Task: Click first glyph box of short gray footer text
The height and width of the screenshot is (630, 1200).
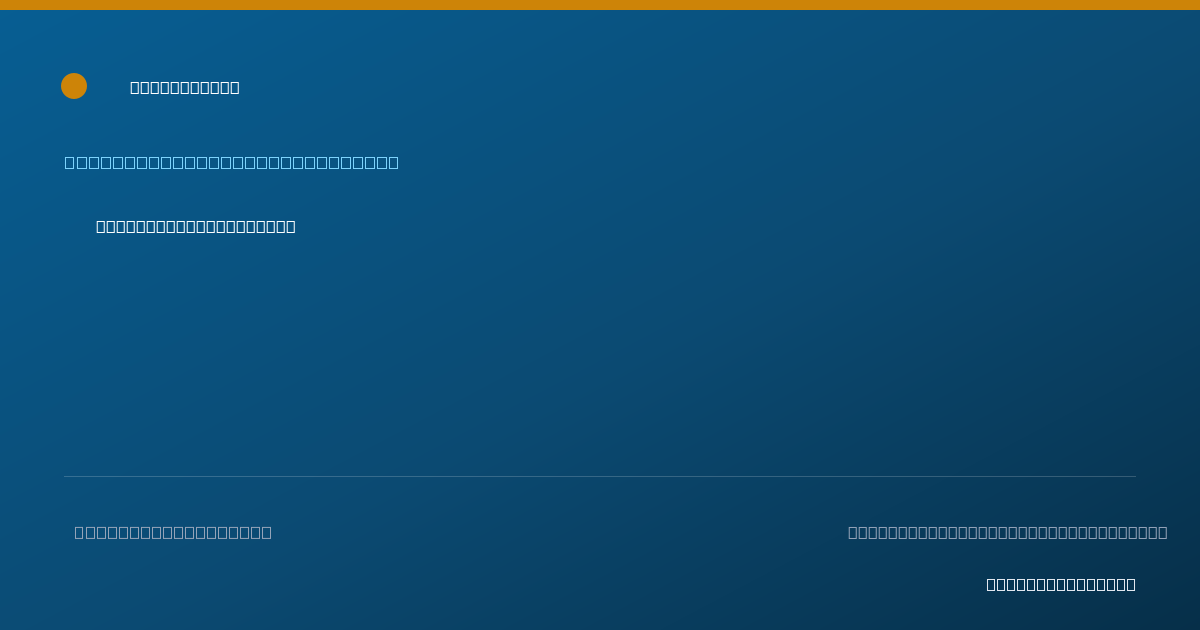Action: pos(79,532)
